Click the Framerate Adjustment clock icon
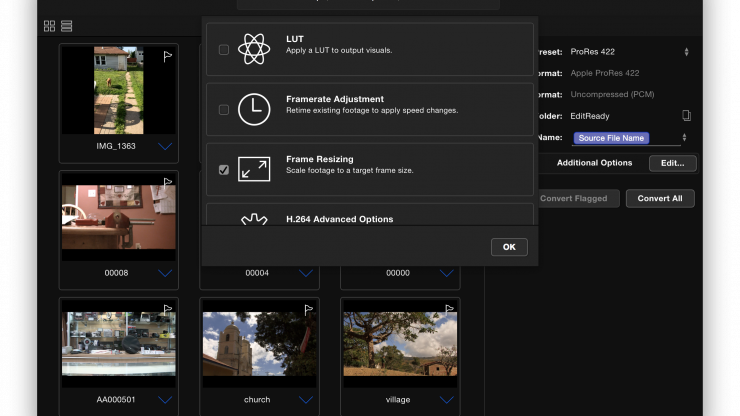The image size is (740, 416). 254,109
